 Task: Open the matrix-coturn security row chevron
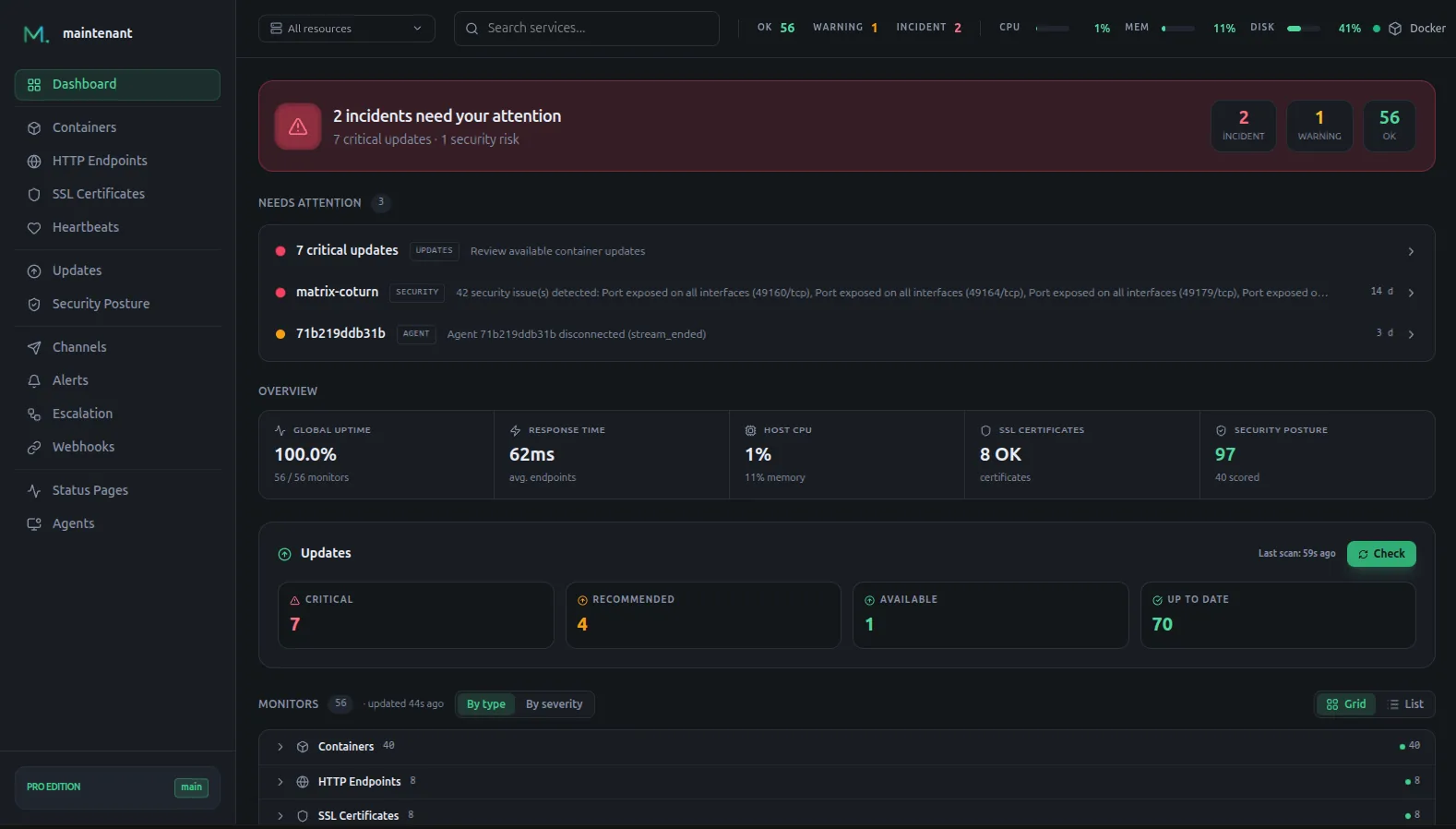1411,293
